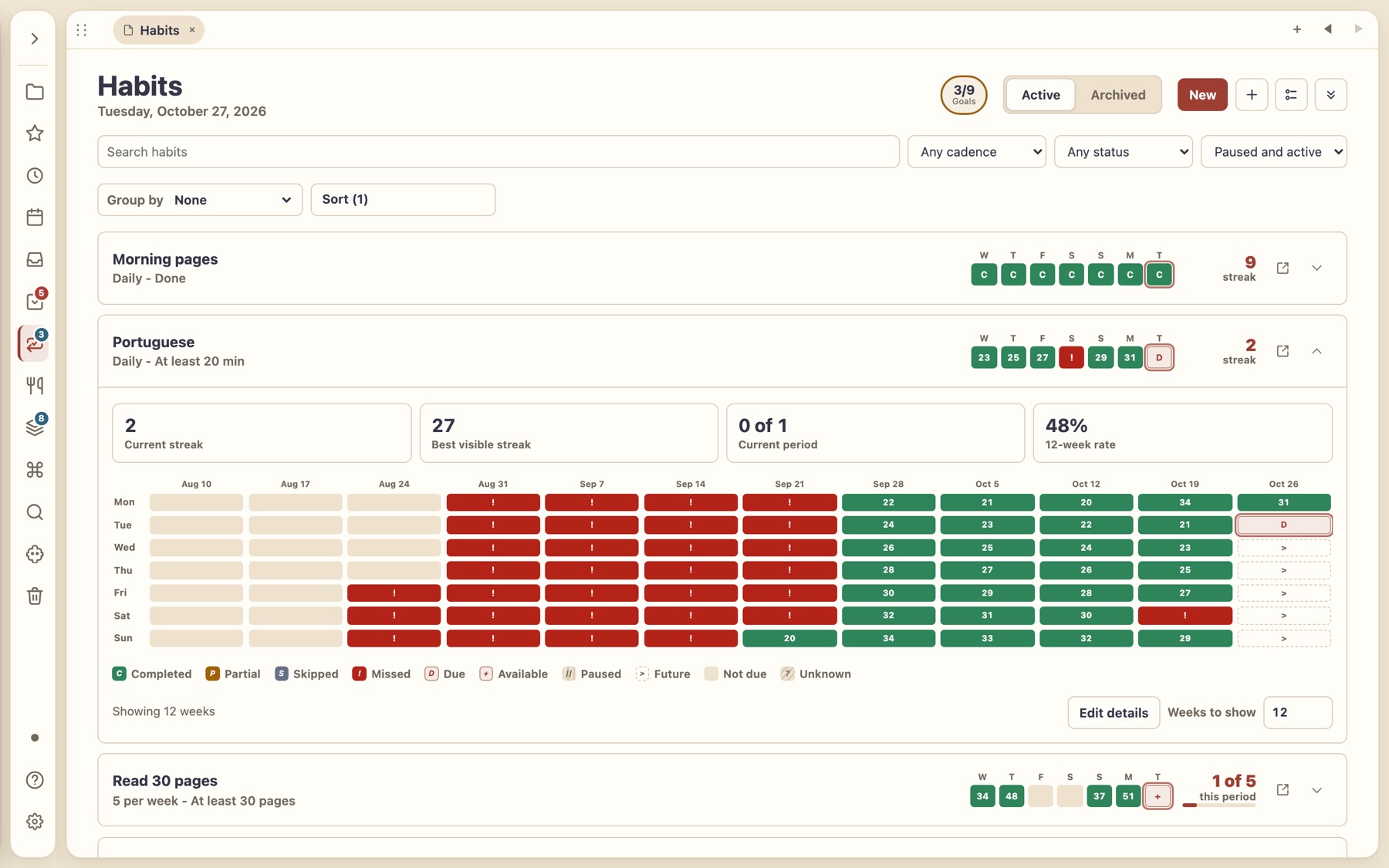Toggle the Sunday 20 cell in Sep 21 column
This screenshot has height=868, width=1389.
coord(789,638)
